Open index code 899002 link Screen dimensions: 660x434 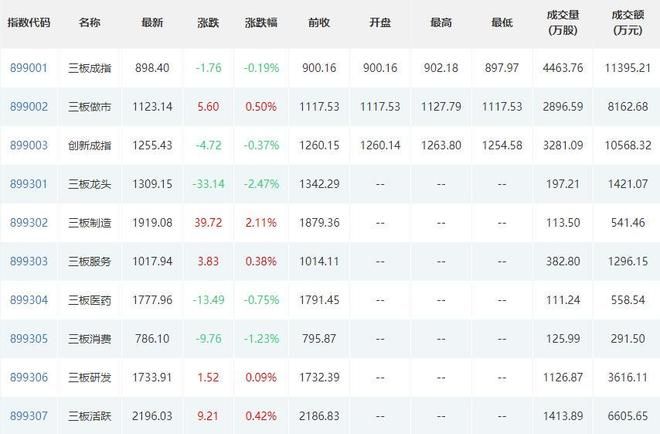coord(29,107)
